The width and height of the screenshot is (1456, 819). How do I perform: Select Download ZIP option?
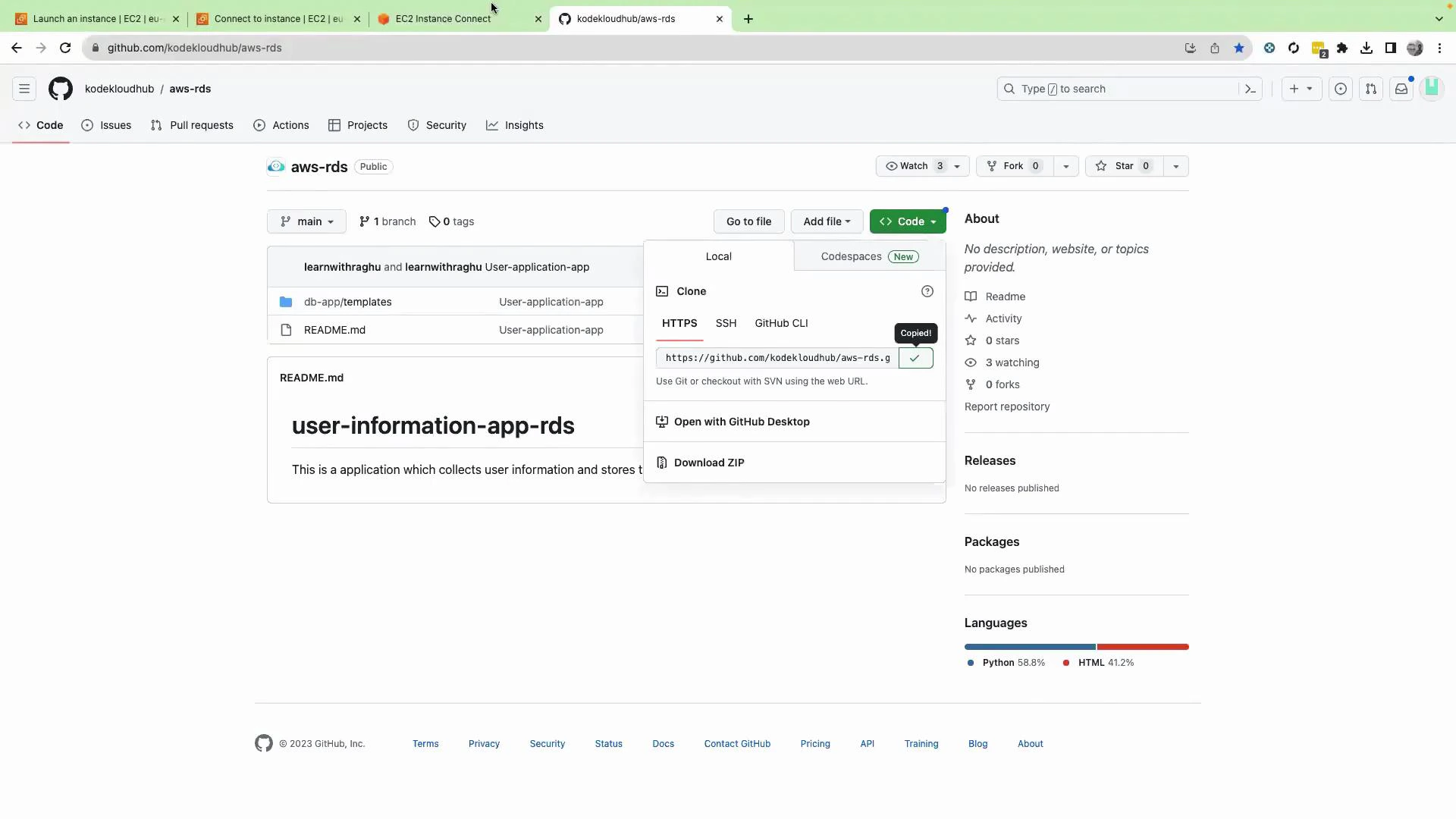(709, 463)
